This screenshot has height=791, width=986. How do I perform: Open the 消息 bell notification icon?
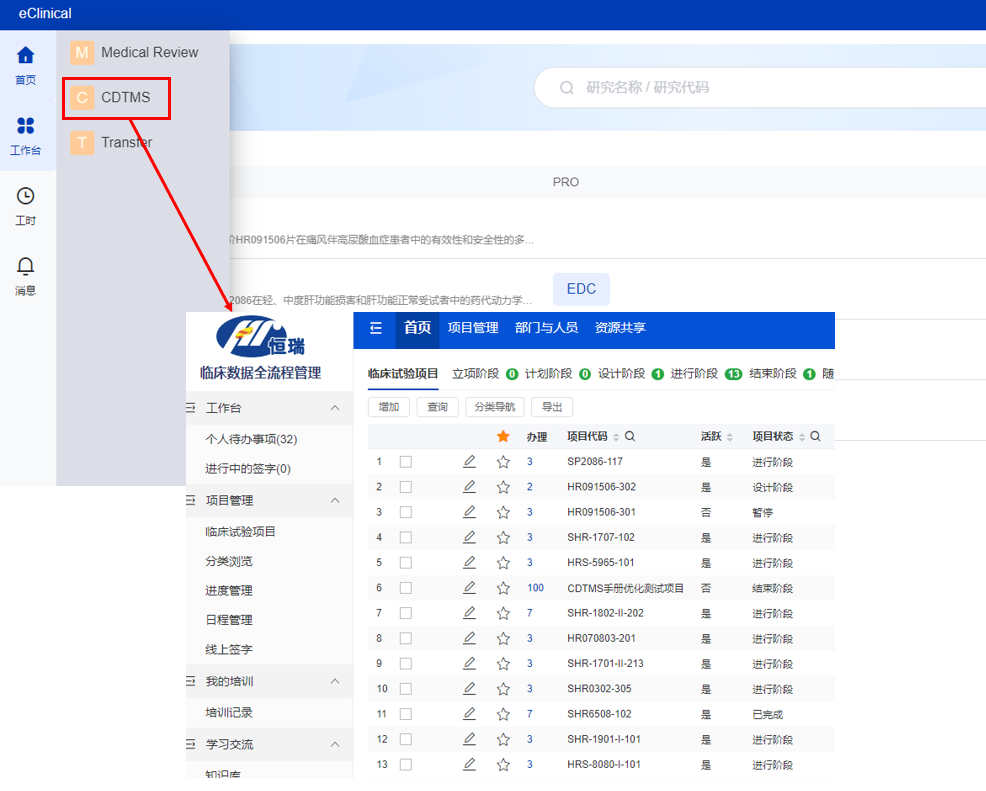tap(26, 266)
